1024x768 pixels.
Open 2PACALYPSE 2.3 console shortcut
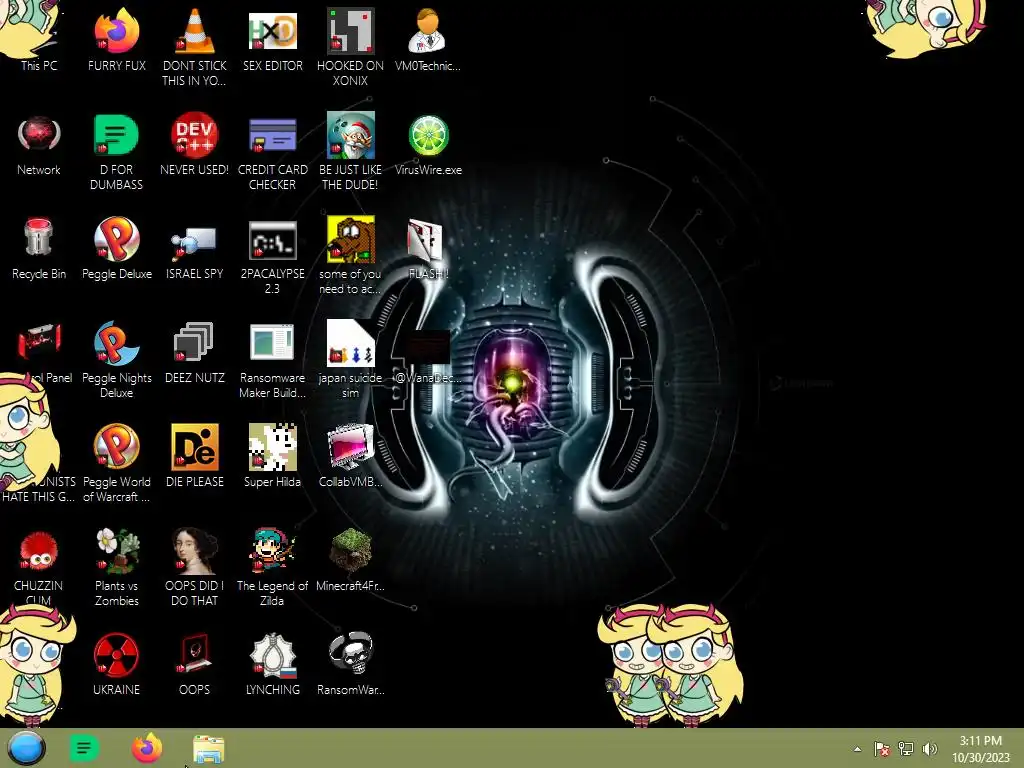[272, 256]
